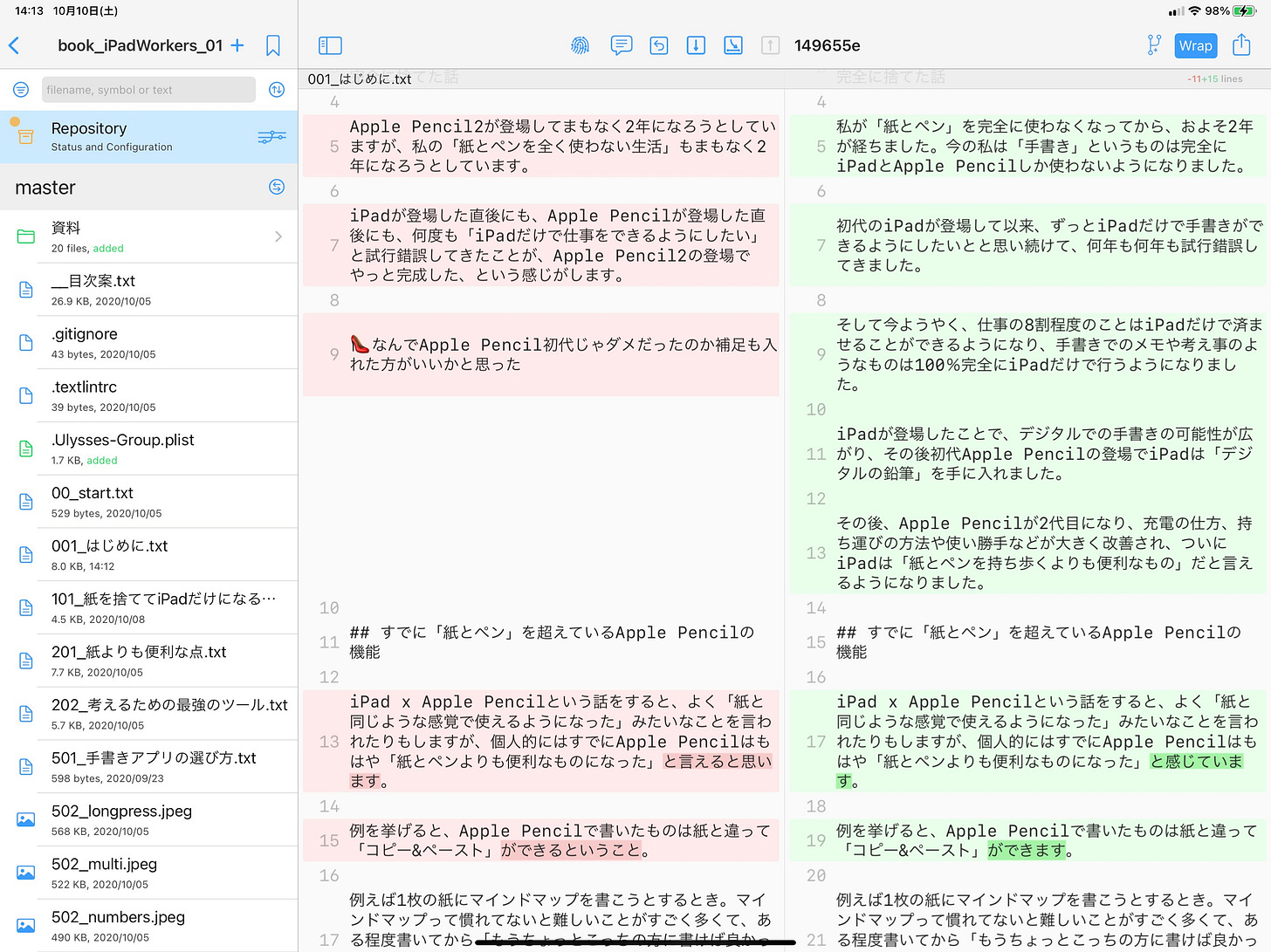Select the master branch header
1271x952 pixels.
[x=148, y=188]
